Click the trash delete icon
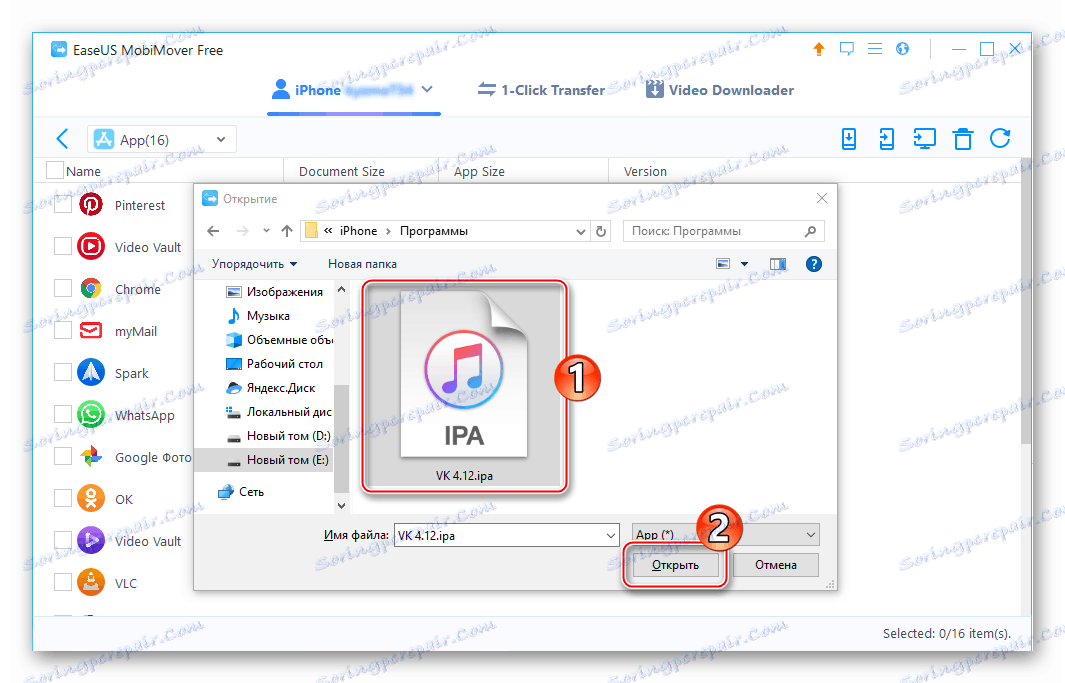1065x683 pixels. (x=962, y=139)
